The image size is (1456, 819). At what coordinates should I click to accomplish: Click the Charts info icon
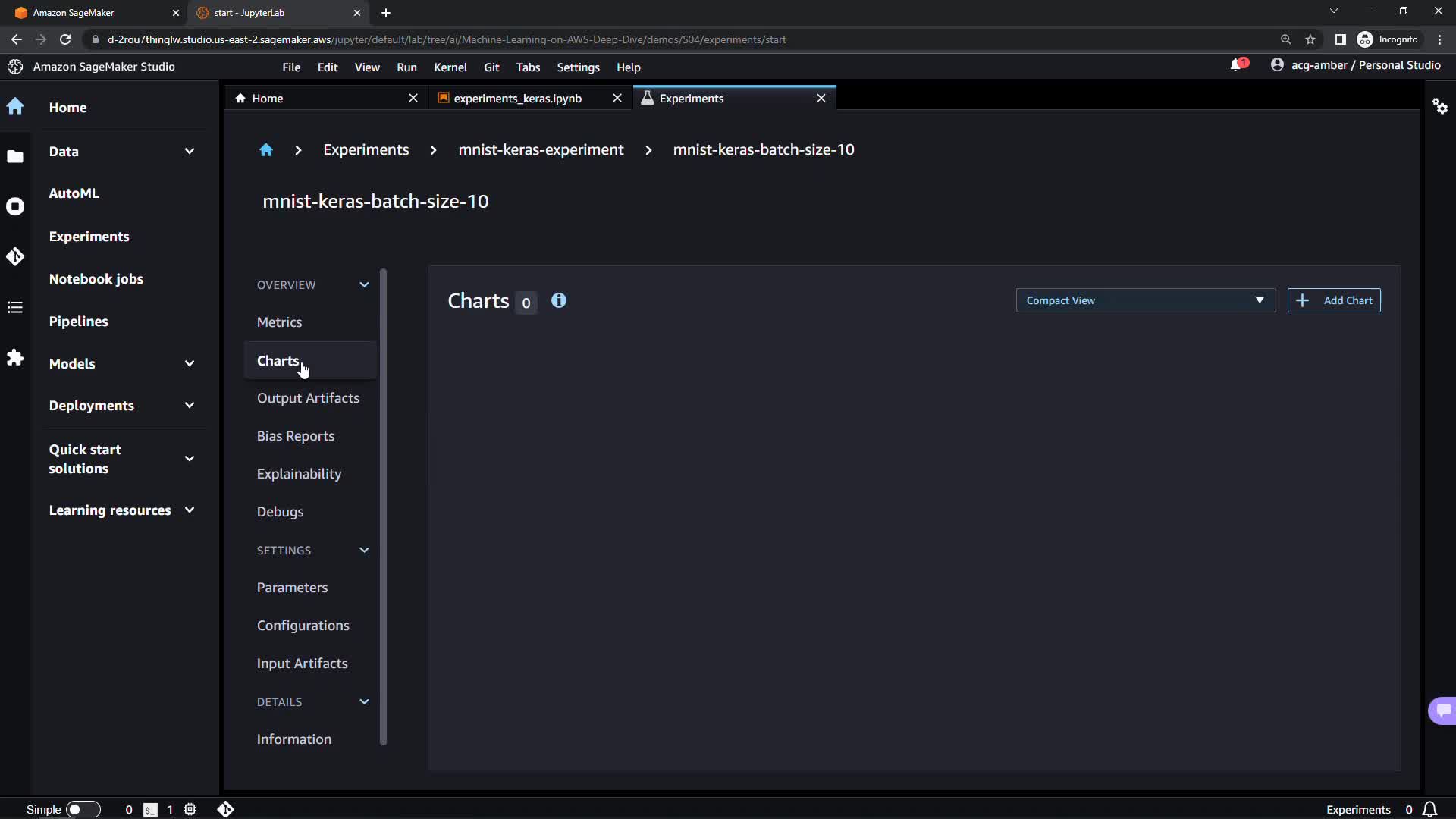[x=559, y=301]
